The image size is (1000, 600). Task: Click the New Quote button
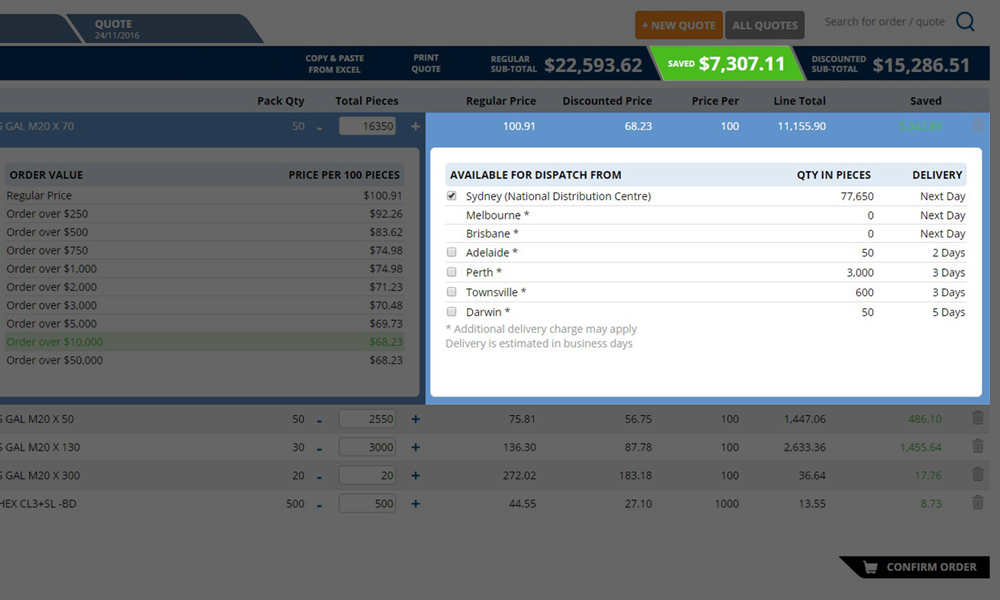678,25
